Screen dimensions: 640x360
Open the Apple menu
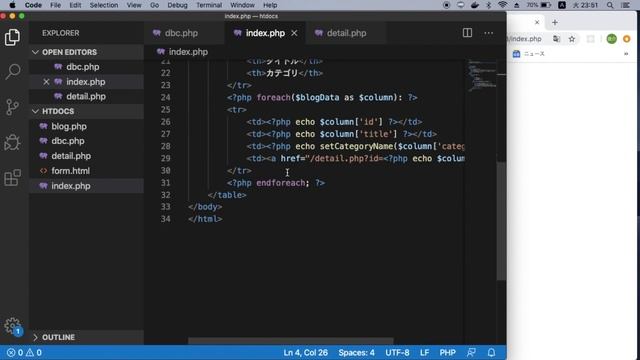point(12,5)
